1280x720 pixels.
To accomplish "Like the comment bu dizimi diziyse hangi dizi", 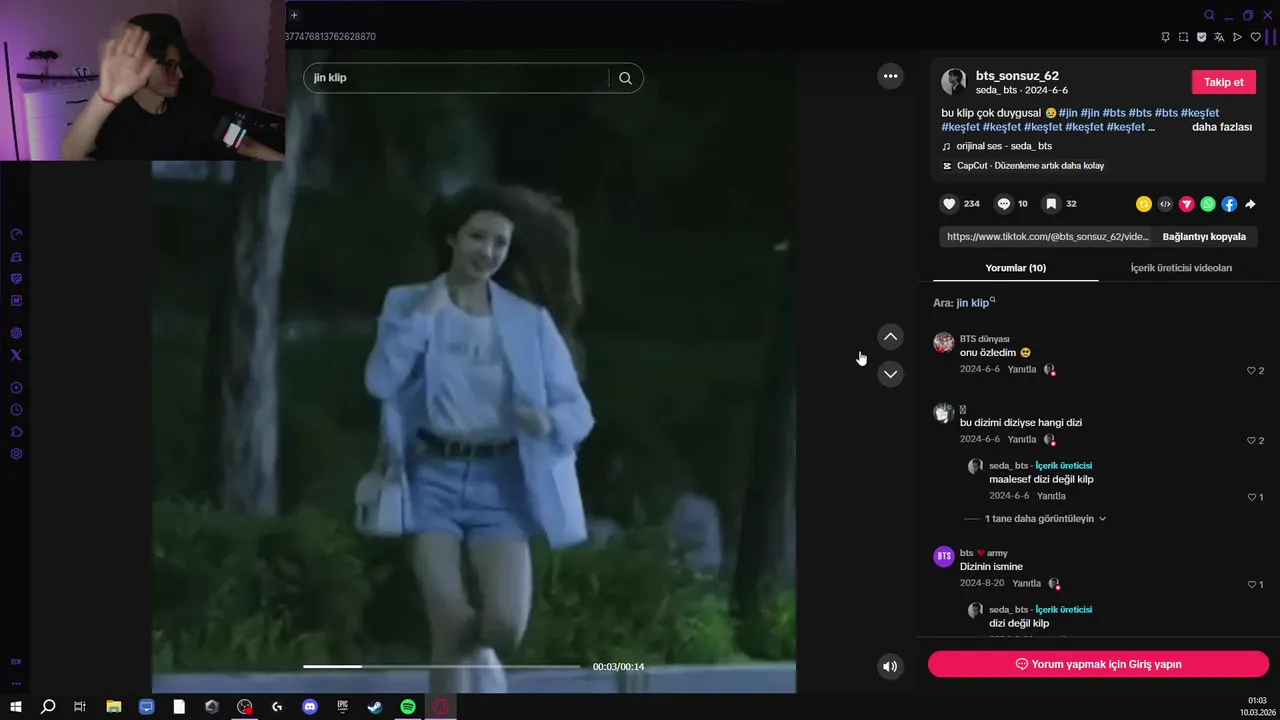I will click(x=1251, y=441).
